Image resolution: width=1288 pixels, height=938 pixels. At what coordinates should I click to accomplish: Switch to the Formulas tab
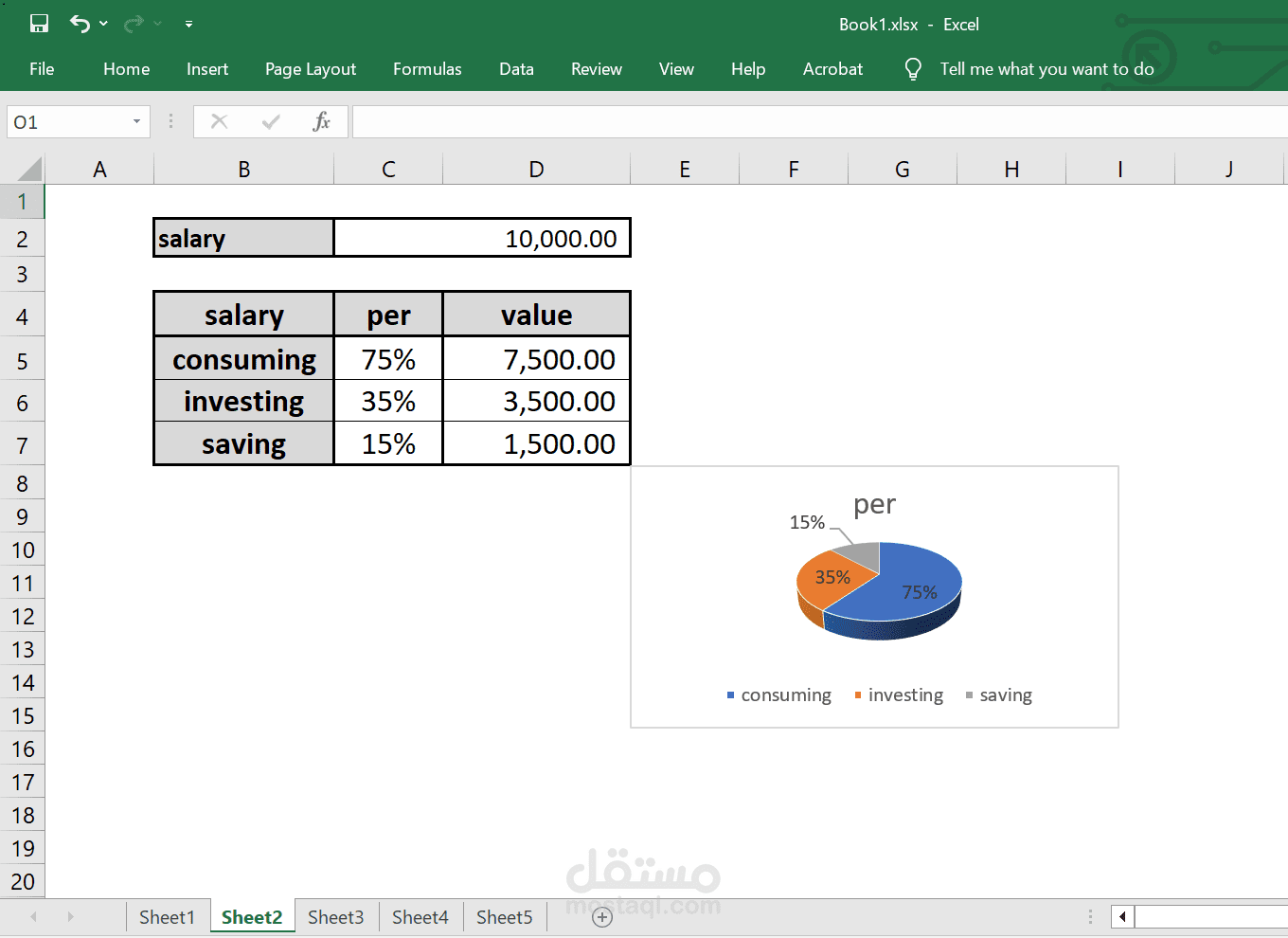coord(427,69)
